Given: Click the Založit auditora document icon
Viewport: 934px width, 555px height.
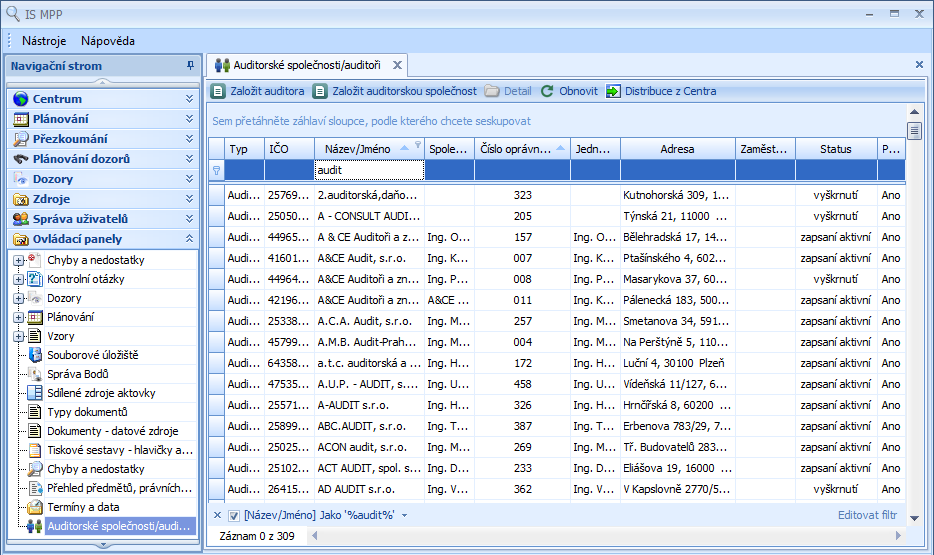Looking at the screenshot, I should point(218,91).
